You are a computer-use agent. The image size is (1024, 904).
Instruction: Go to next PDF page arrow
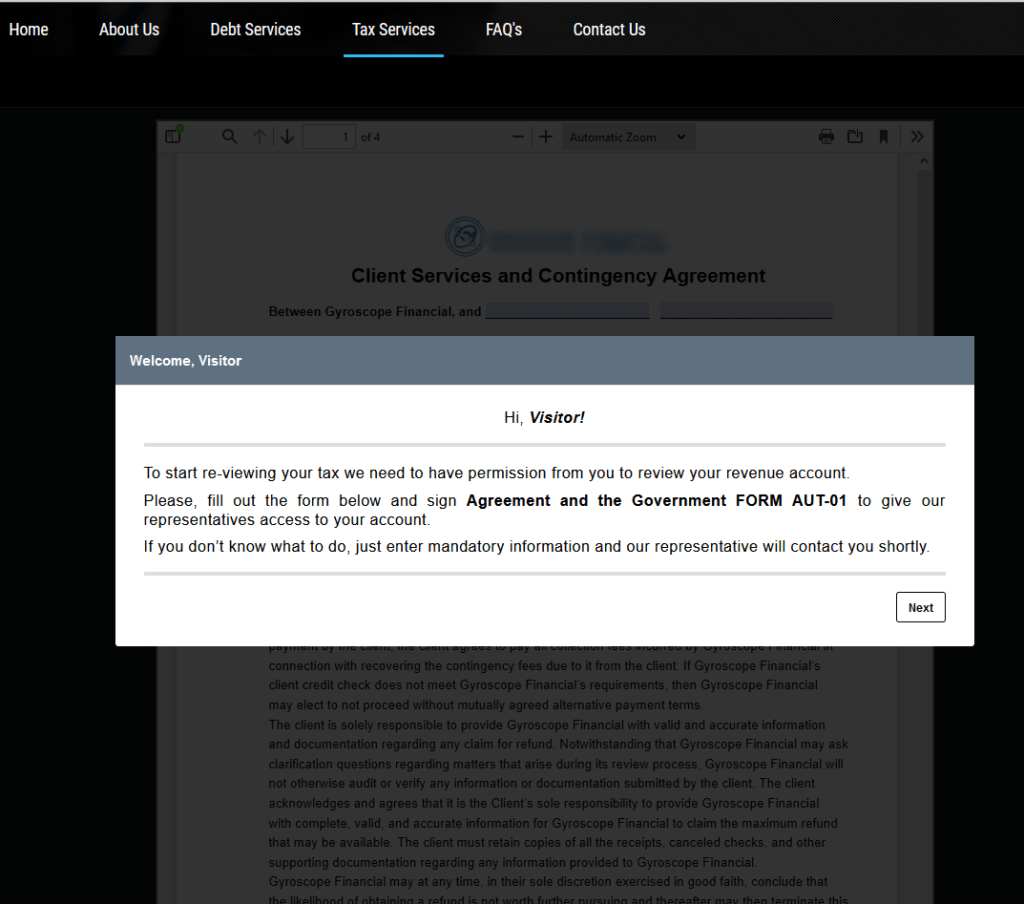pos(287,137)
